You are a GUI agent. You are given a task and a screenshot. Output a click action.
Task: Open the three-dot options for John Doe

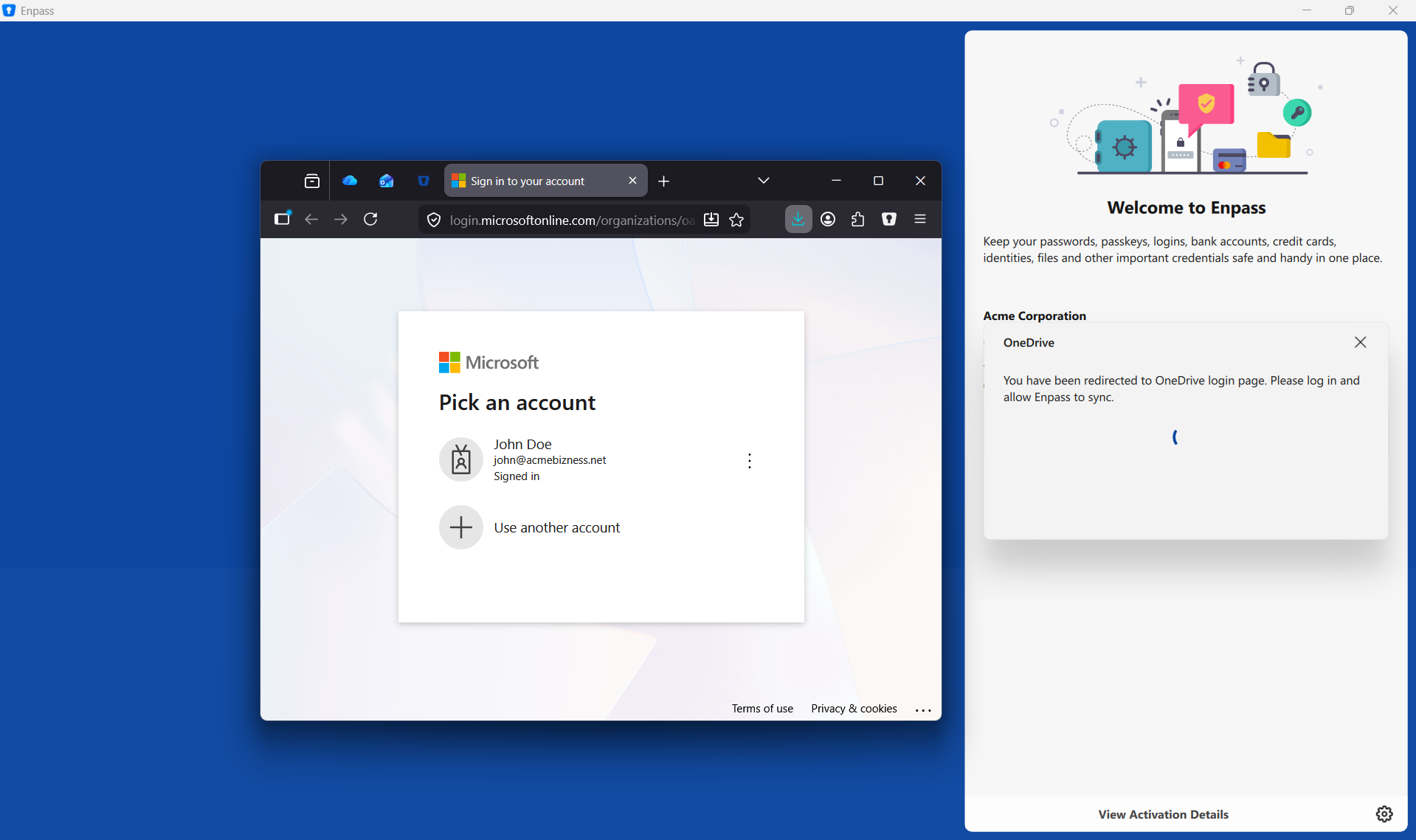point(750,461)
